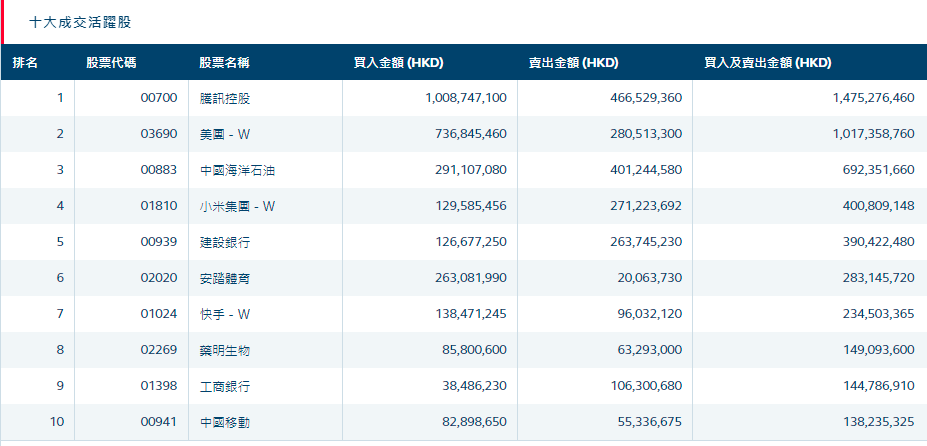
Task: Click total amount 390,422,480
Action: click(x=879, y=242)
